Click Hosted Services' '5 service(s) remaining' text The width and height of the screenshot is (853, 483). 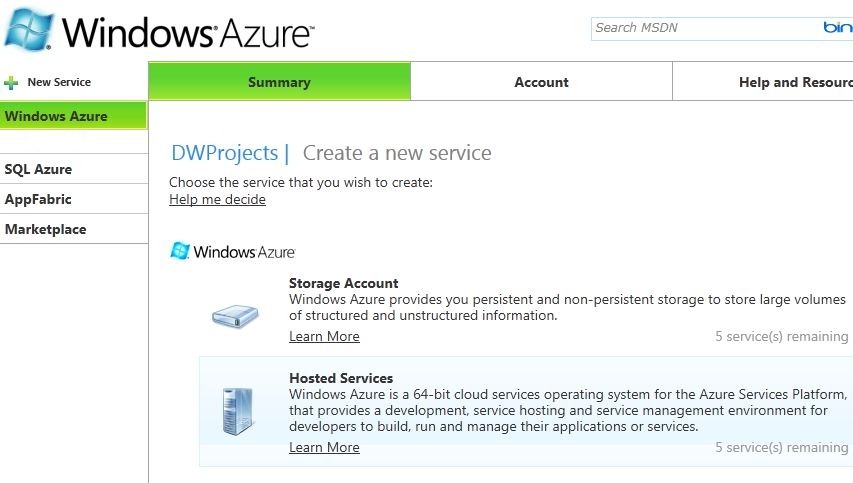click(781, 448)
